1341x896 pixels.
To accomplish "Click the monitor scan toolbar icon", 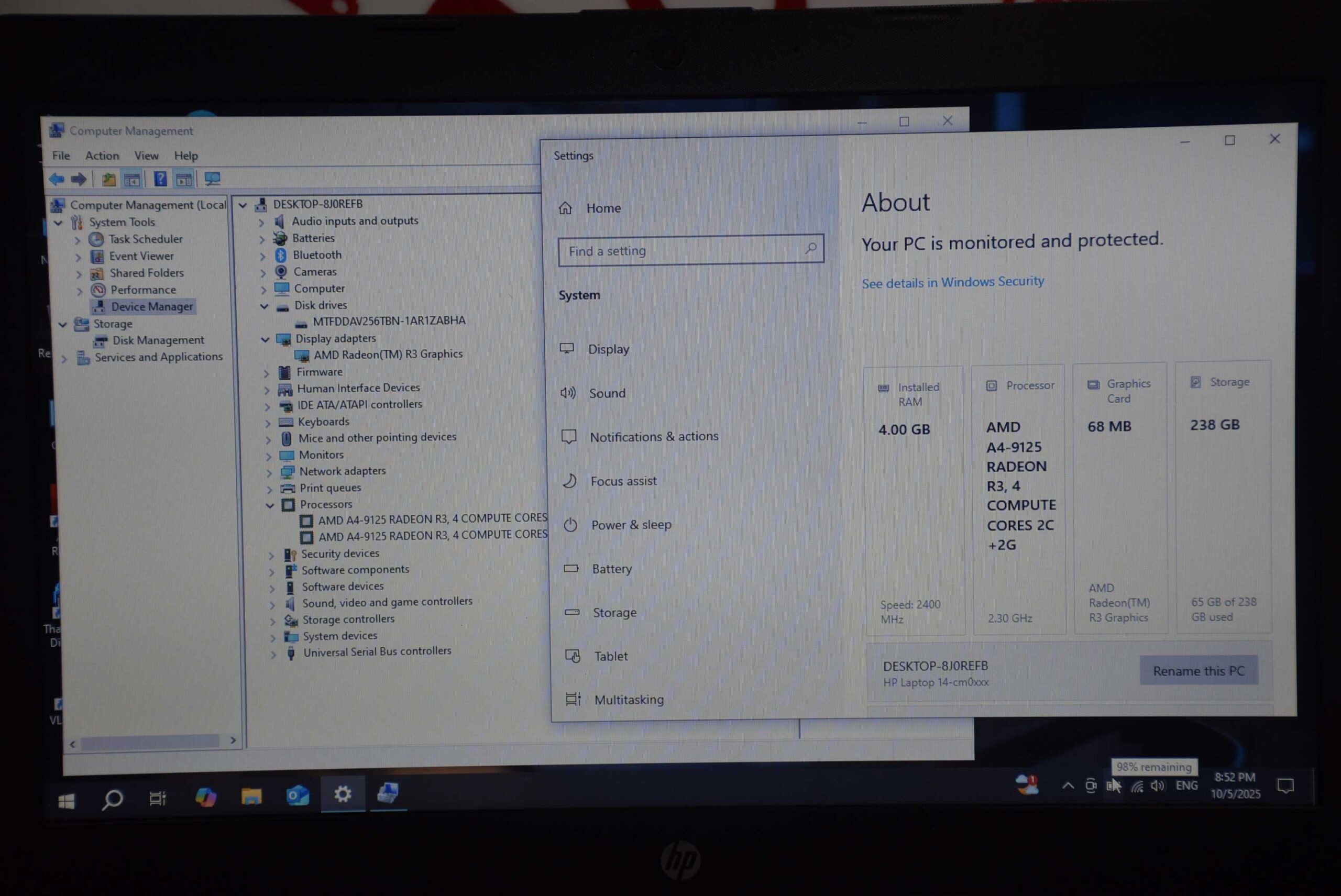I will pos(212,180).
